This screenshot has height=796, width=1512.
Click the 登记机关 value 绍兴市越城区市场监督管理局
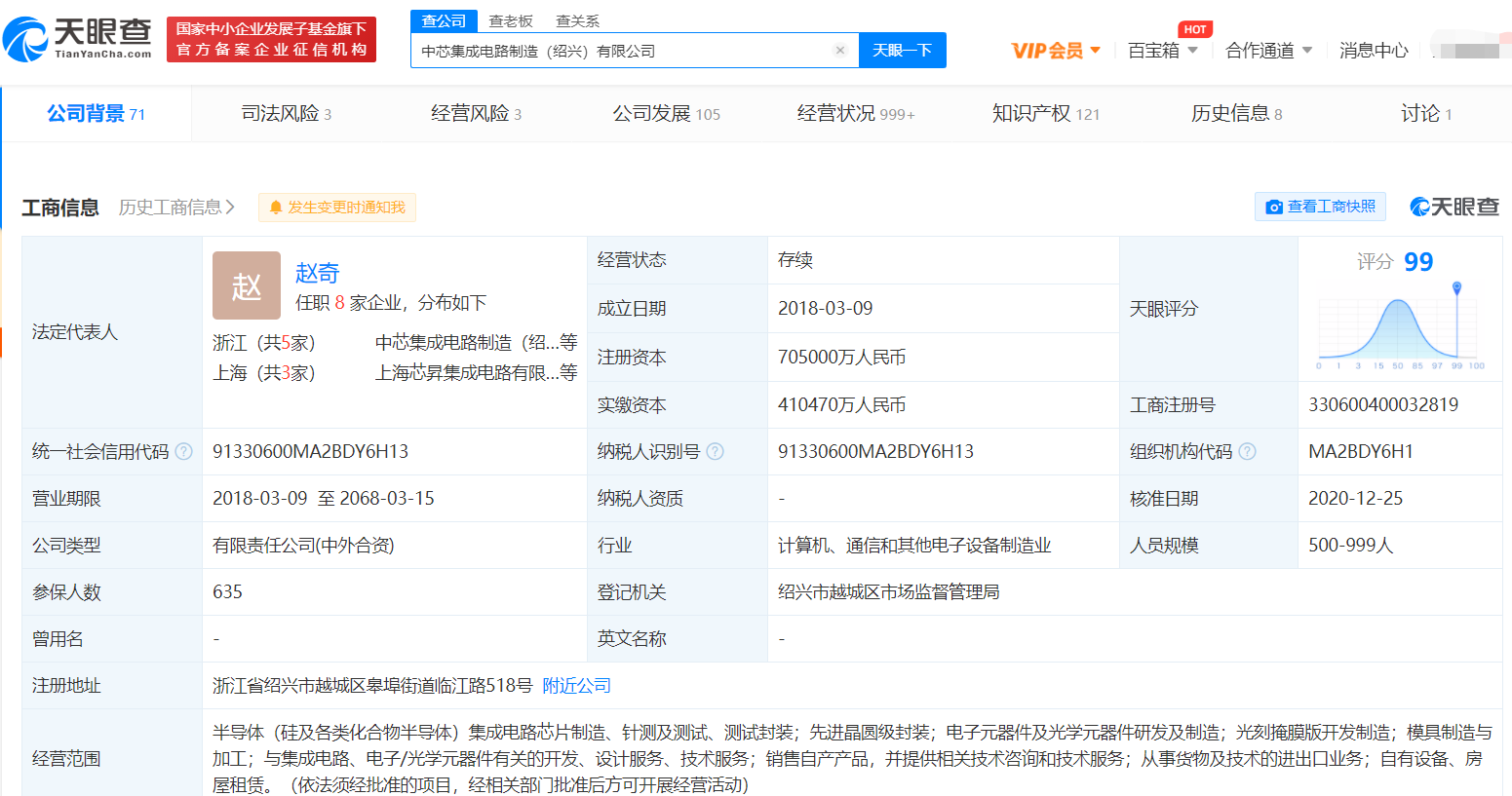[x=889, y=592]
